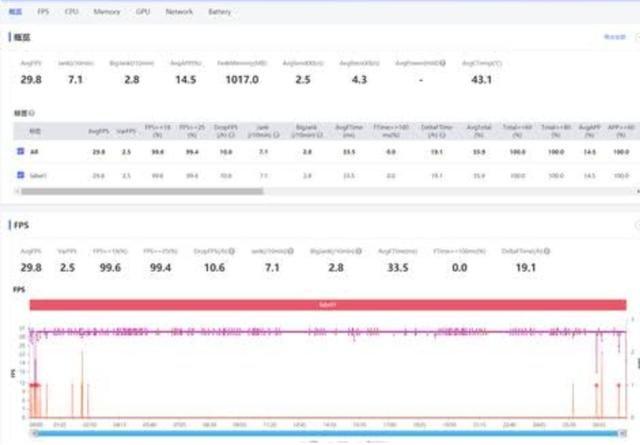
Task: Select the red label1 bar above FPS chart
Action: tap(325, 304)
